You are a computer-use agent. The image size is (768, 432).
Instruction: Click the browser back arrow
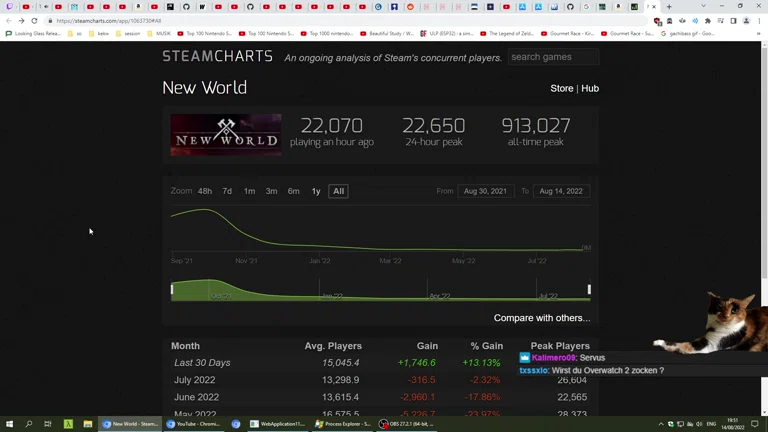[x=9, y=20]
